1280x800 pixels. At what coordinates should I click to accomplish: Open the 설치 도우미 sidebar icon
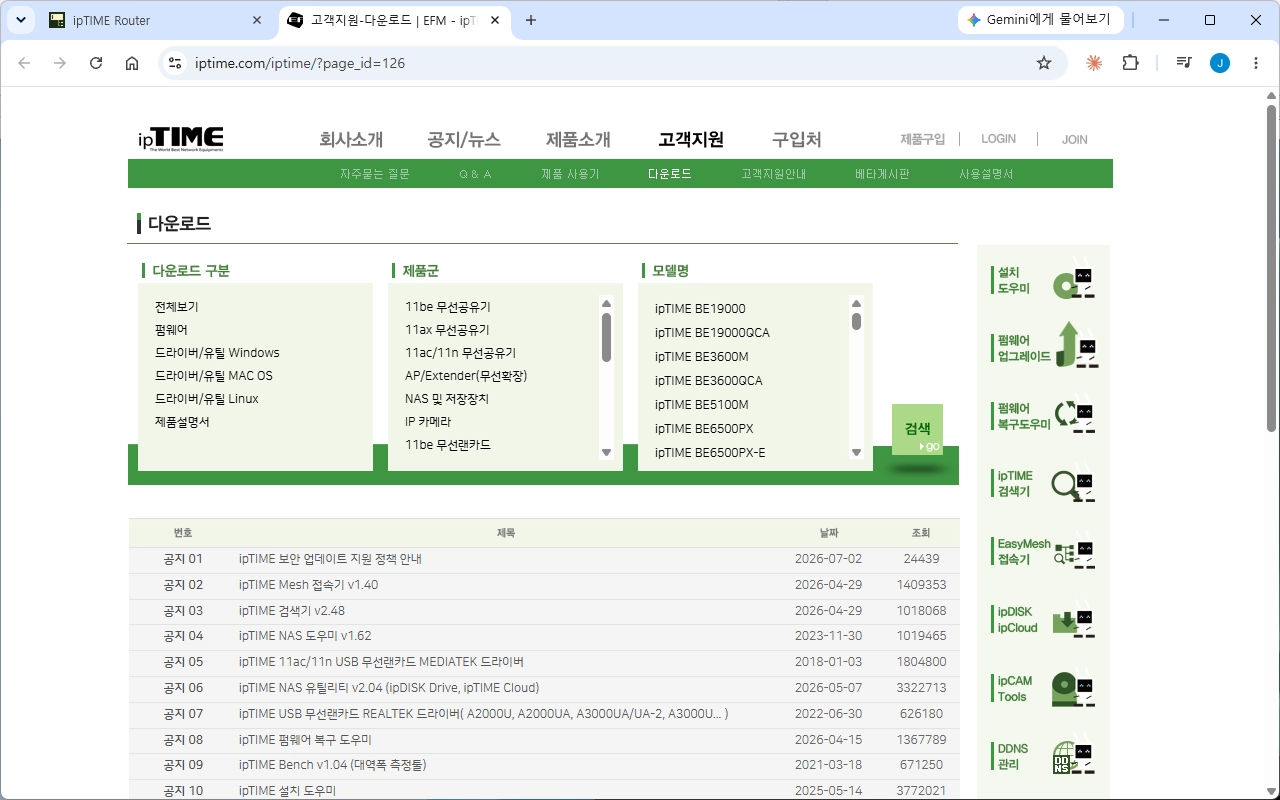coord(1043,280)
